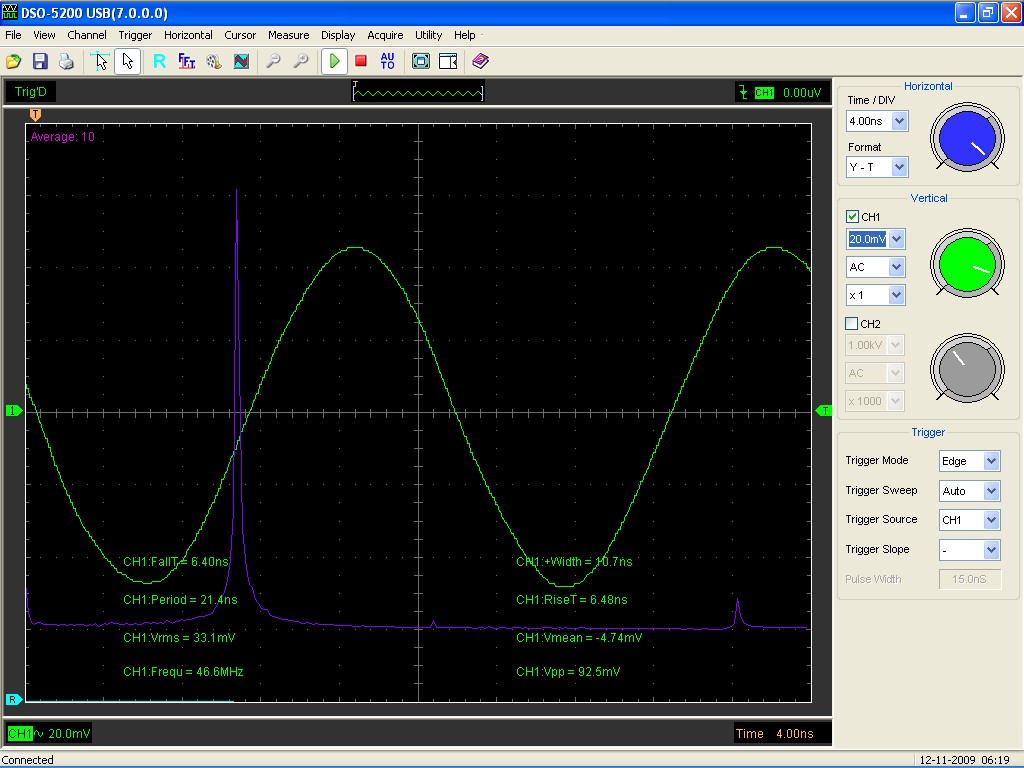The width and height of the screenshot is (1024, 768).
Task: Click the cyan R reference icon
Action: 159,61
